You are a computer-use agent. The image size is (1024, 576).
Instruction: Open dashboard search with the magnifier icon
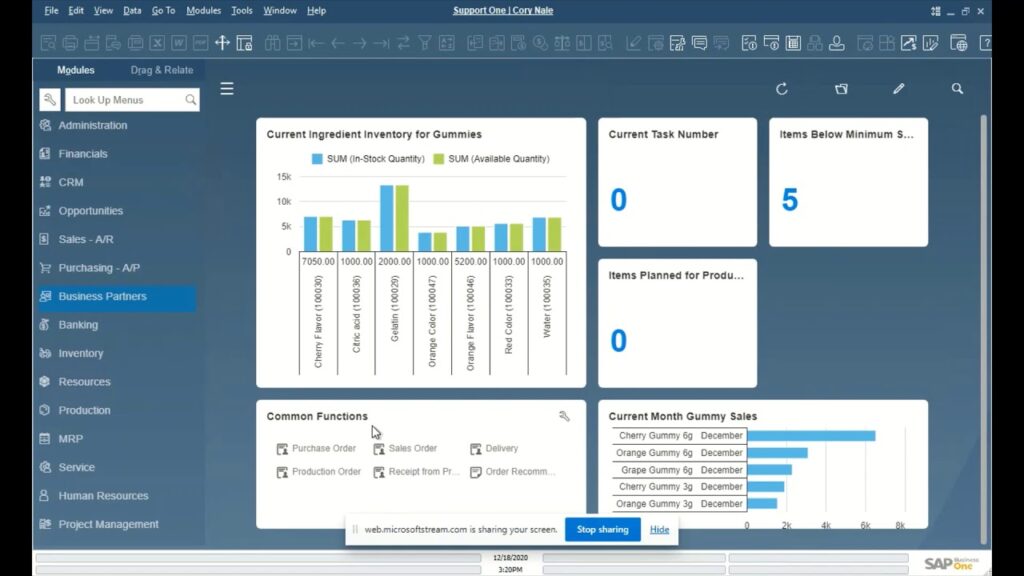pyautogui.click(x=957, y=89)
